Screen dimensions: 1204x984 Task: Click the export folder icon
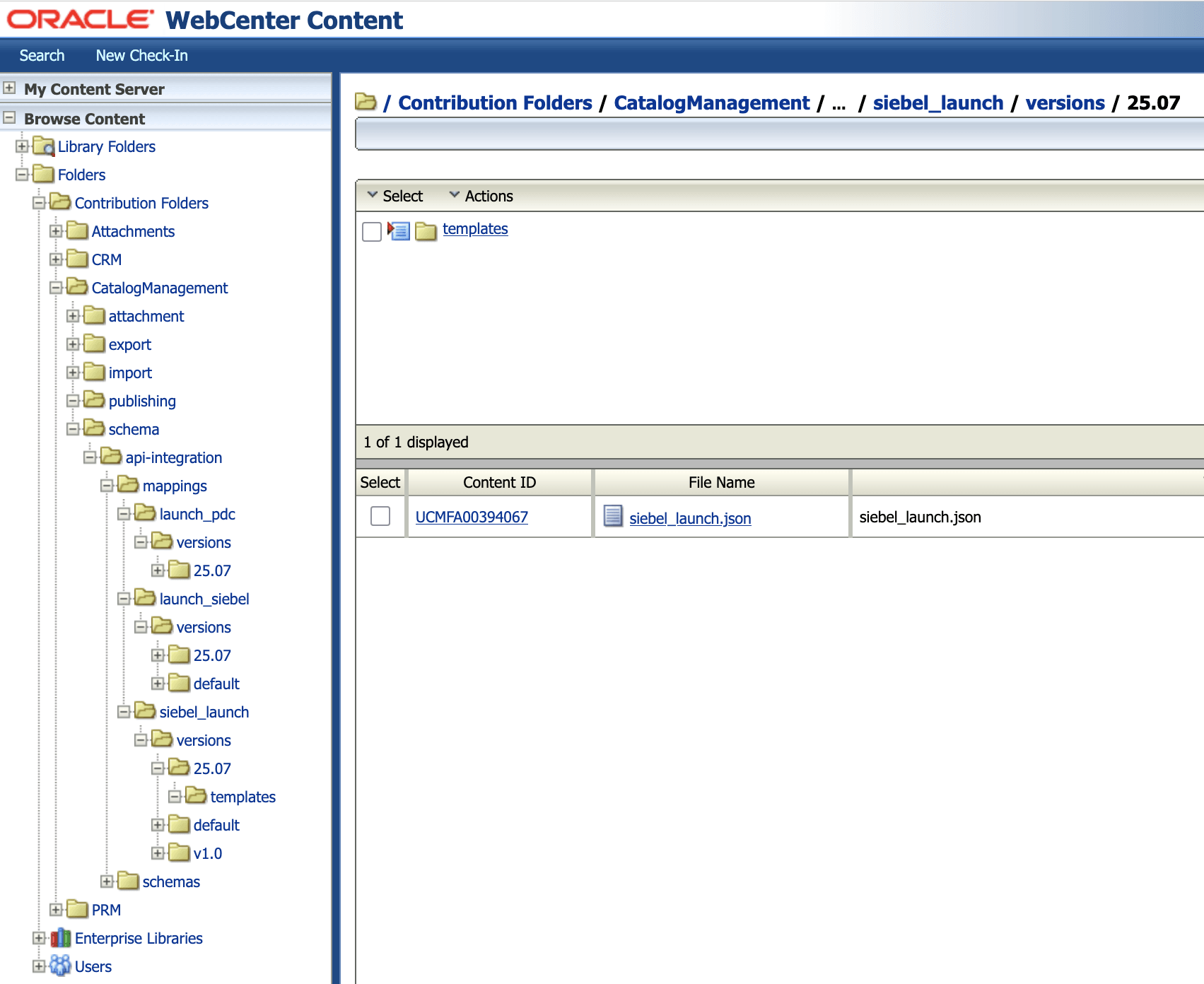(x=94, y=344)
